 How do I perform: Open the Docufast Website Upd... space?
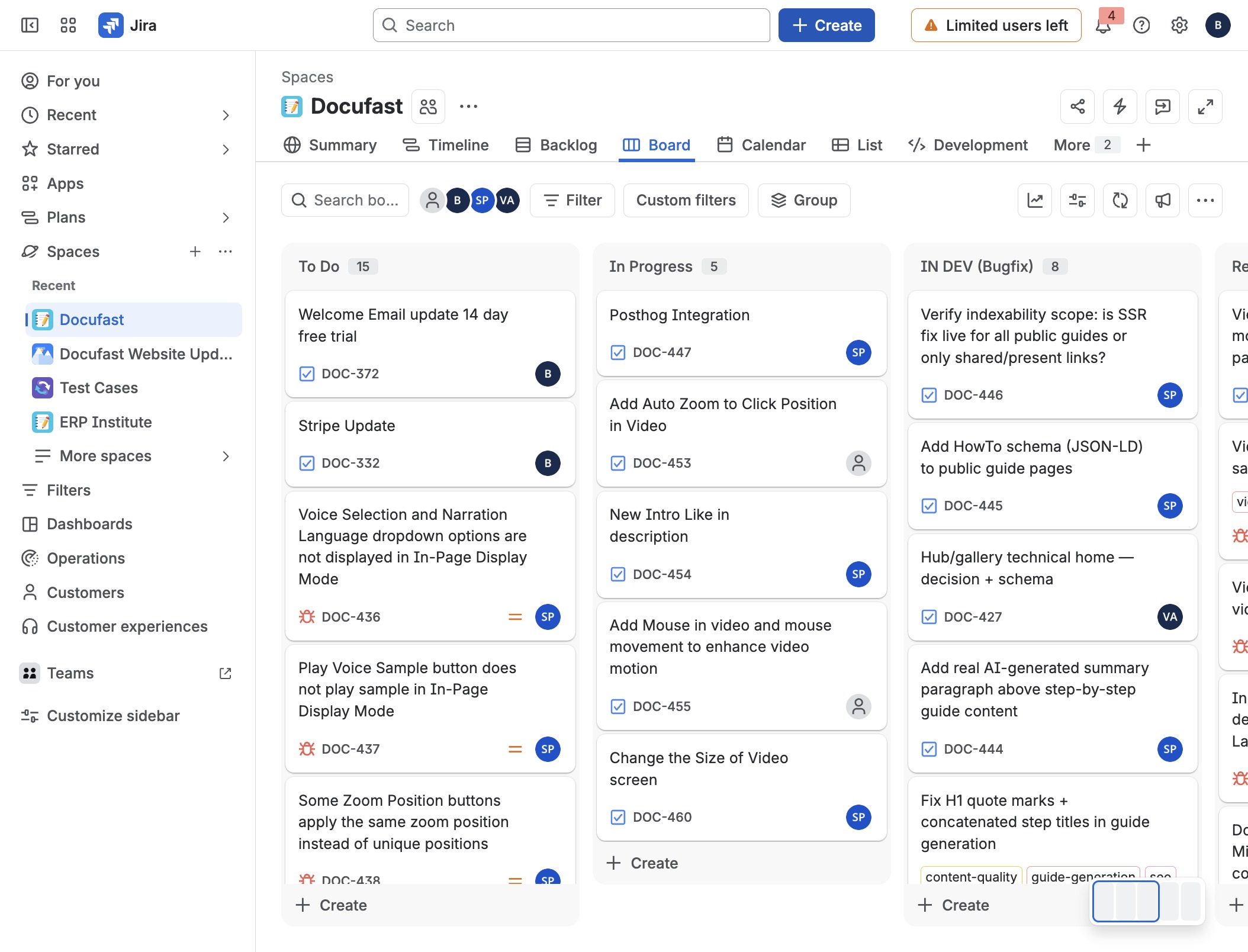tap(133, 354)
